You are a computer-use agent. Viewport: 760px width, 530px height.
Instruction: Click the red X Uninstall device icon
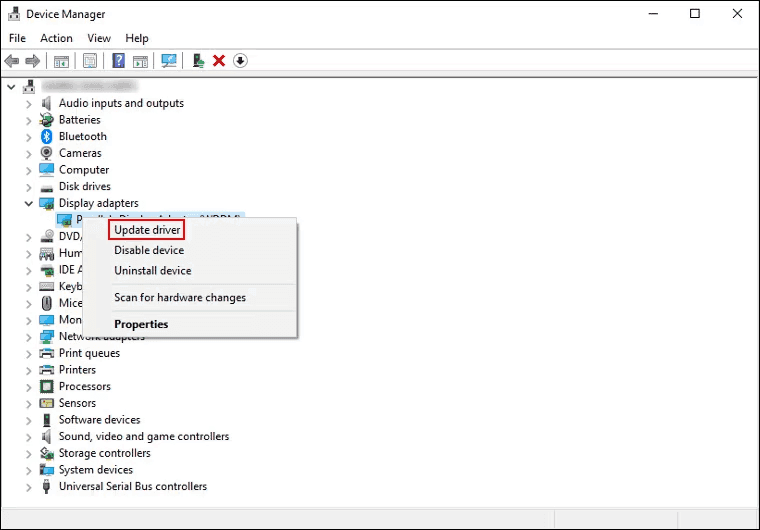pos(219,61)
